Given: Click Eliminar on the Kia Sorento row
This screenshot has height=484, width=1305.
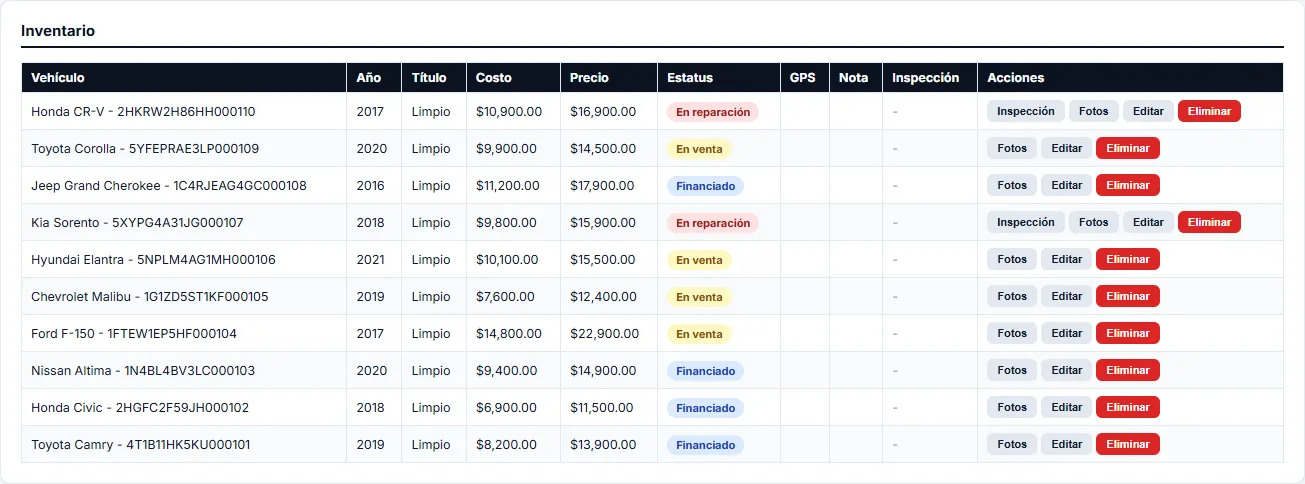Looking at the screenshot, I should (x=1209, y=222).
